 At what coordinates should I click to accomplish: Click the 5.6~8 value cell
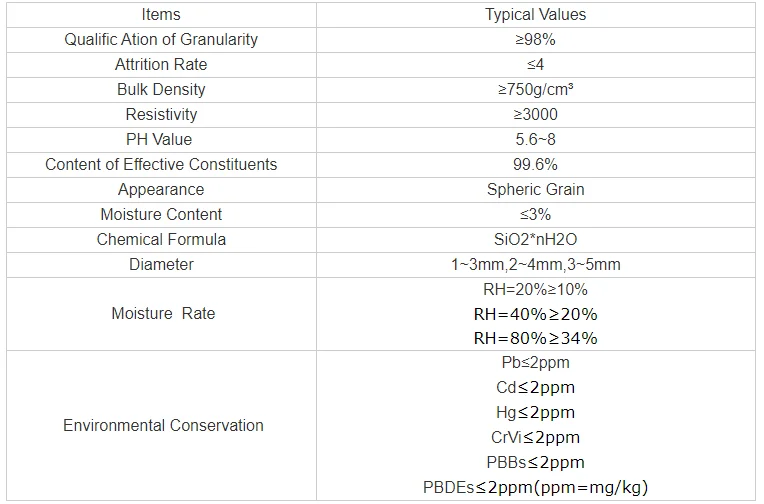pos(535,140)
